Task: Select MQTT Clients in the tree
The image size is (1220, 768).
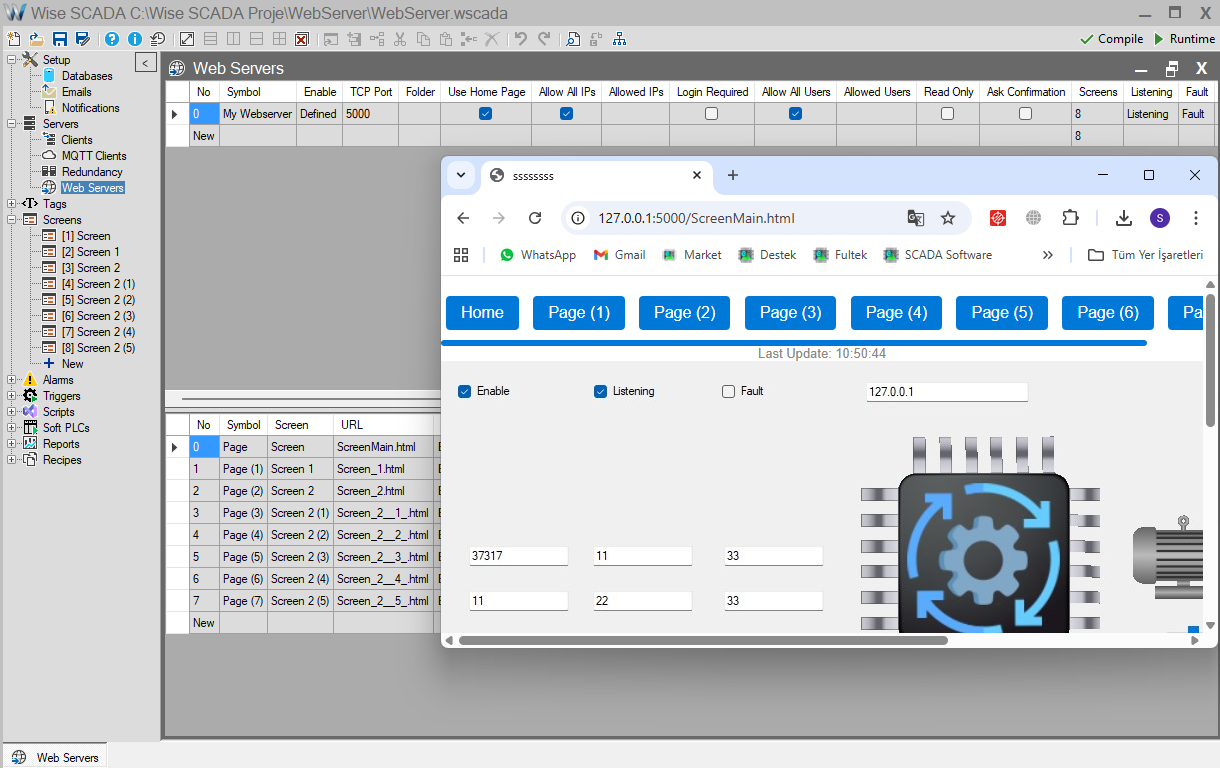Action: (93, 156)
